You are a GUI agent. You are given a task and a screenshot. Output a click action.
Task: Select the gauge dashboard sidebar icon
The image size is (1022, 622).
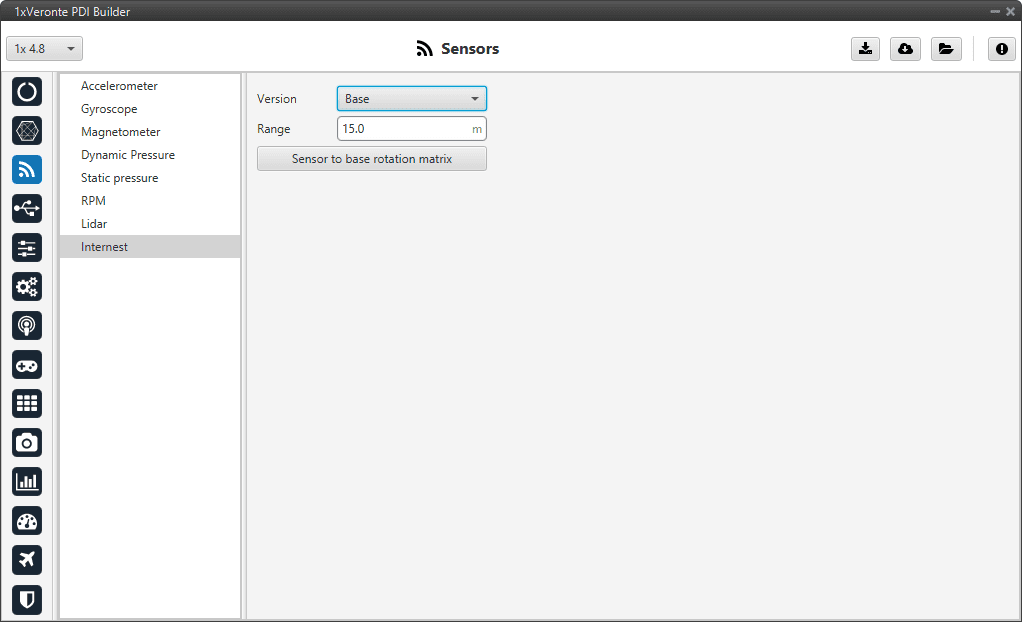click(27, 520)
